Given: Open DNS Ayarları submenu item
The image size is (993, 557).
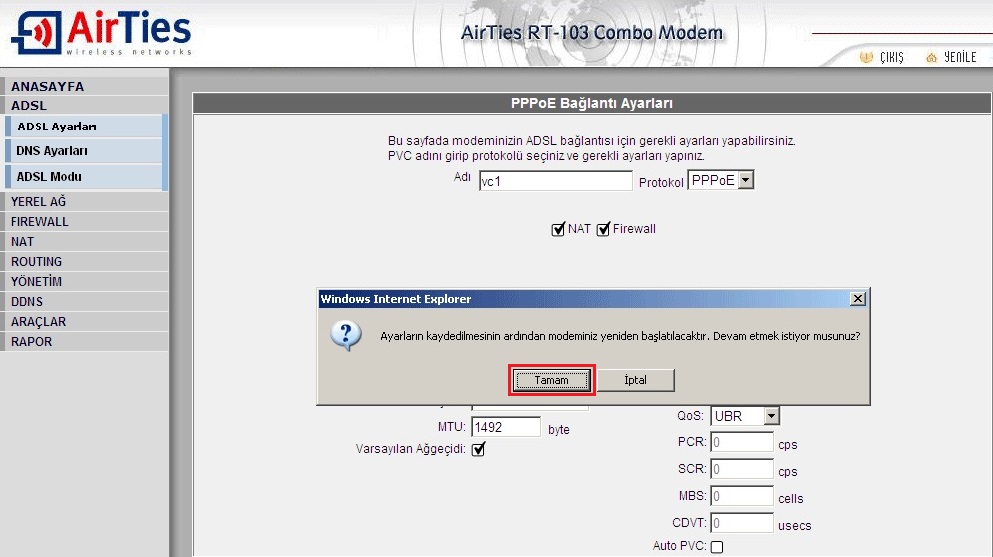Looking at the screenshot, I should point(52,151).
